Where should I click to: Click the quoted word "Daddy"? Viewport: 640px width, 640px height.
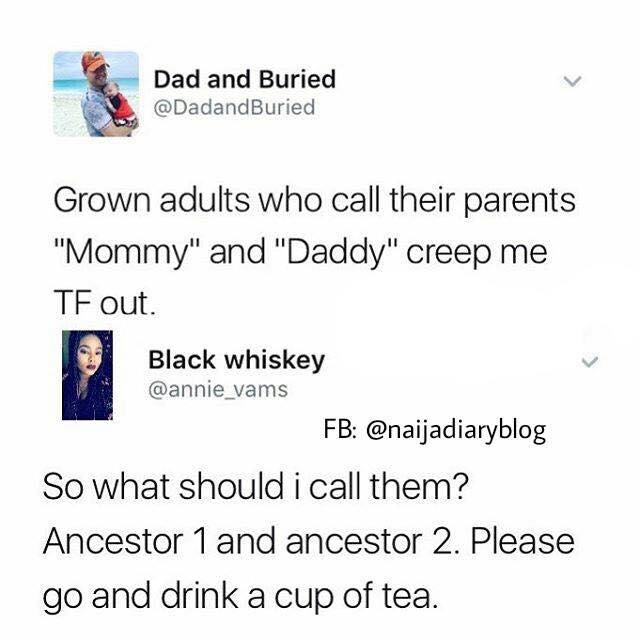[336, 252]
